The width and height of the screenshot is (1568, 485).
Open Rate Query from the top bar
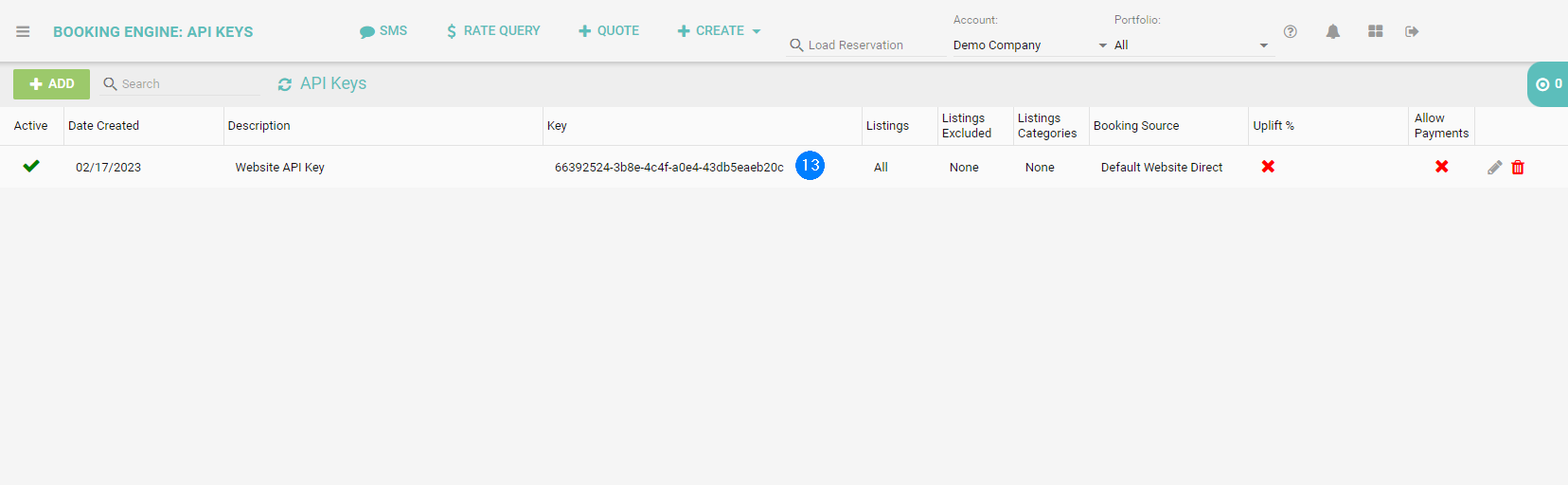pyautogui.click(x=493, y=31)
